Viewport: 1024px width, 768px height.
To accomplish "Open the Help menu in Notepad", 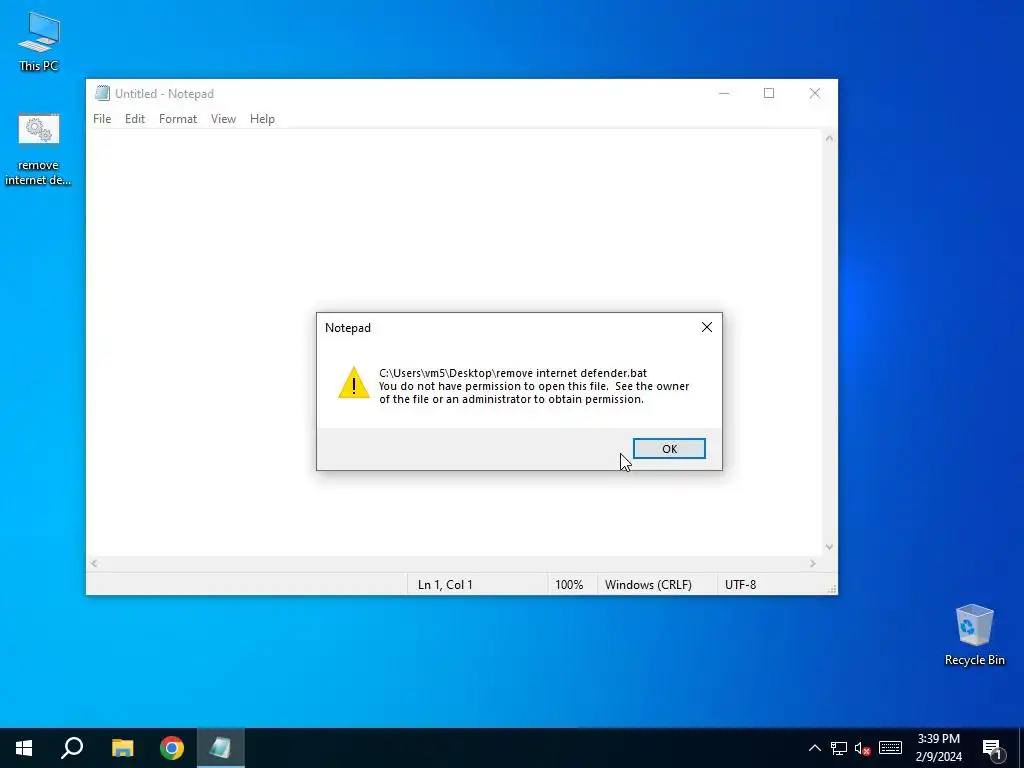I will pos(262,119).
